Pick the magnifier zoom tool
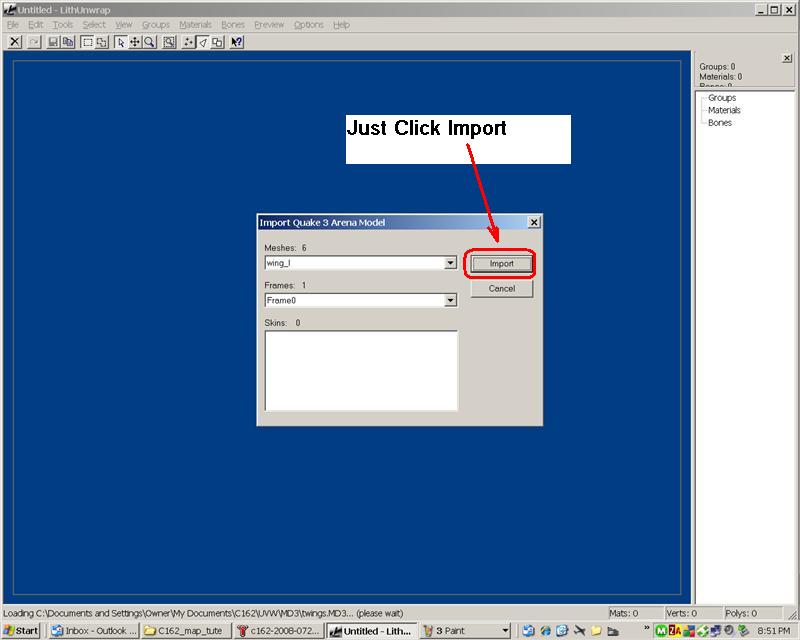The width and height of the screenshot is (800, 640). pyautogui.click(x=149, y=42)
